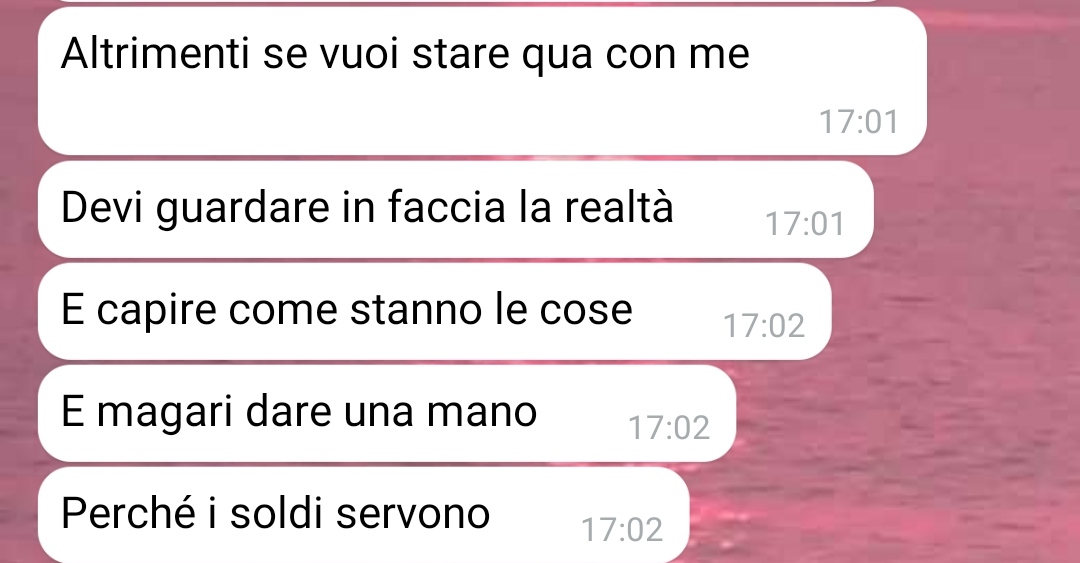Viewport: 1080px width, 563px height.
Task: Click the word 'guardare' in the second message
Action: (242, 209)
